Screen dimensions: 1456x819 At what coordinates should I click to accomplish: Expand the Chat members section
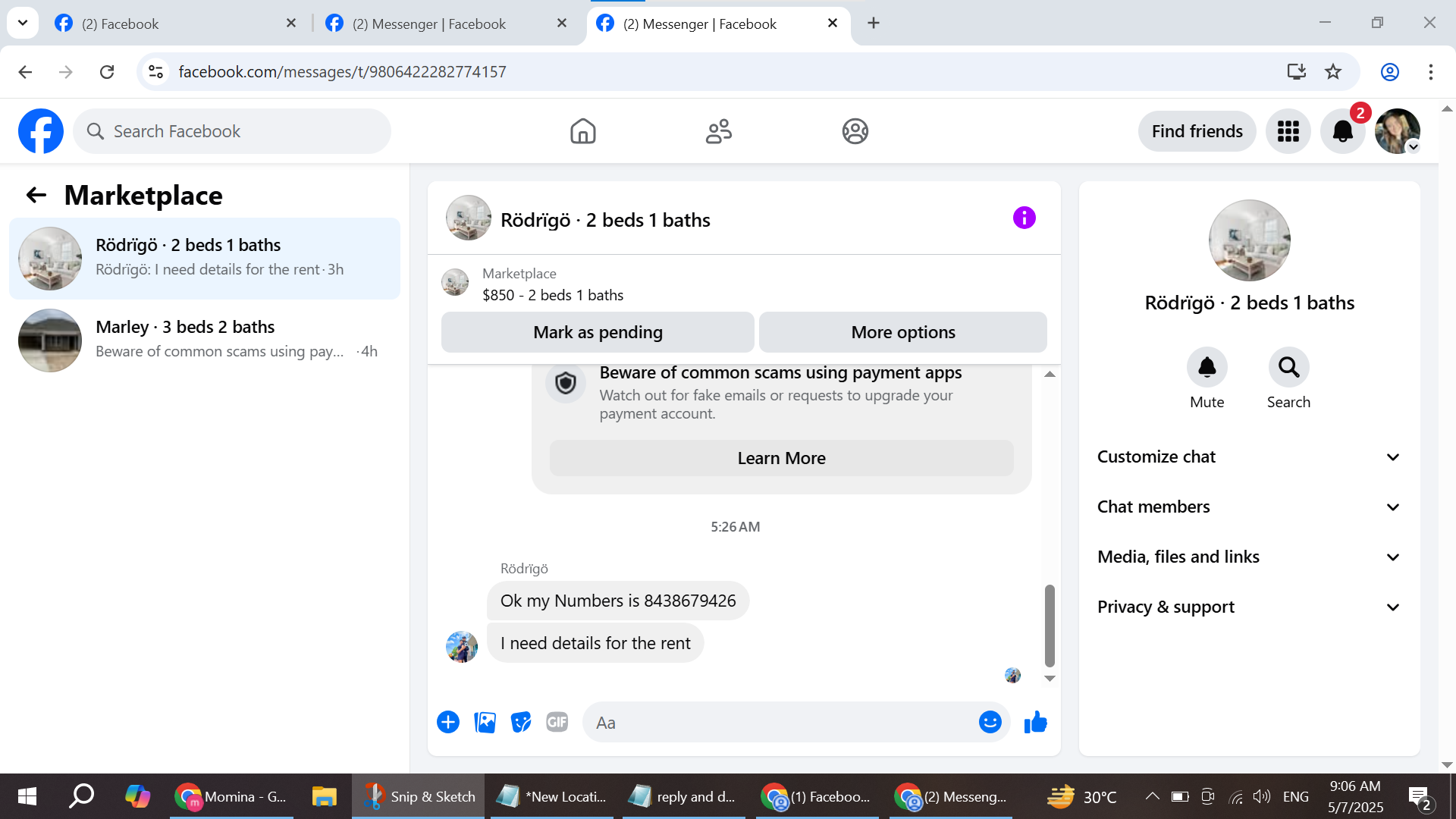point(1248,507)
